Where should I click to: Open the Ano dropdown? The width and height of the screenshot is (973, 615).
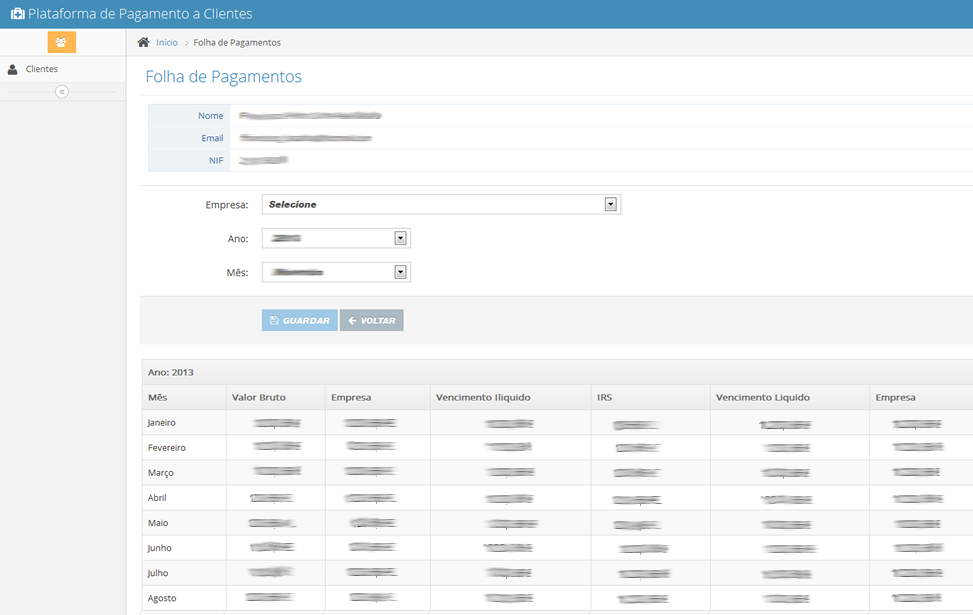(x=336, y=238)
